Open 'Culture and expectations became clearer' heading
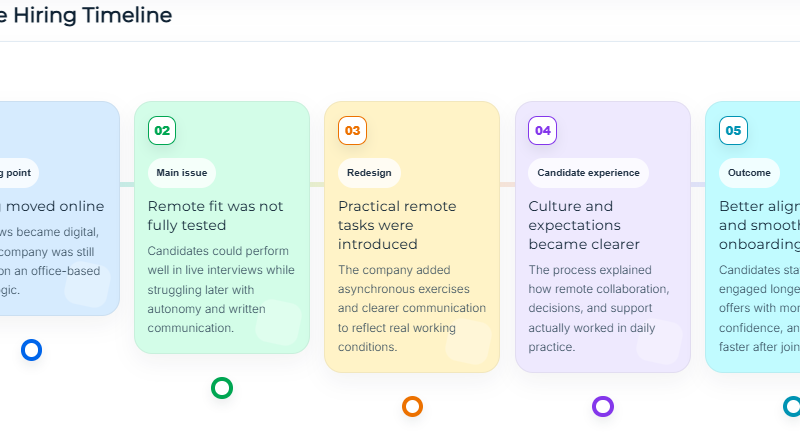The width and height of the screenshot is (800, 434). click(584, 225)
